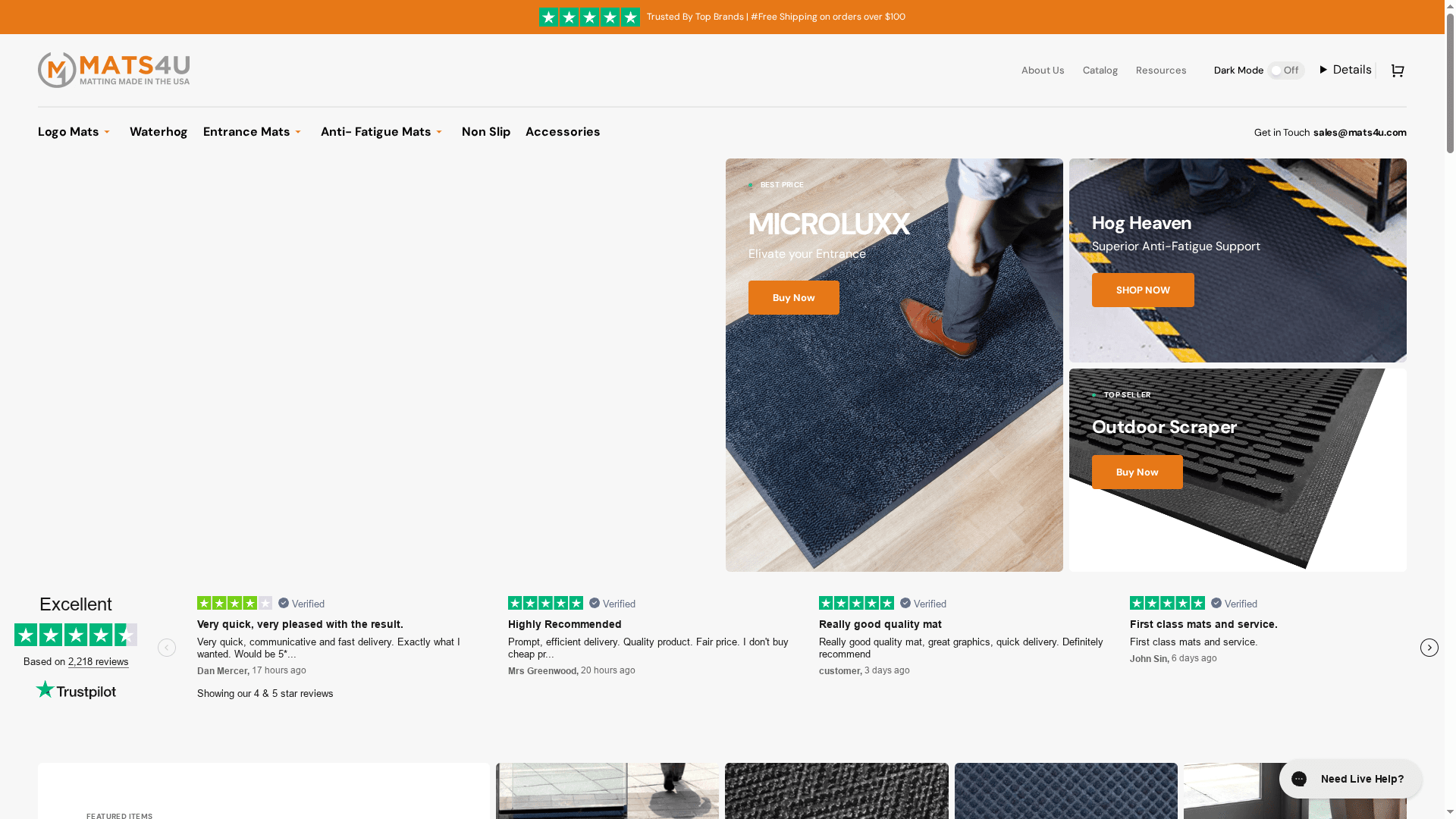Click Buy Now on the Microluxx banner
Viewport: 1456px width, 819px height.
click(793, 297)
